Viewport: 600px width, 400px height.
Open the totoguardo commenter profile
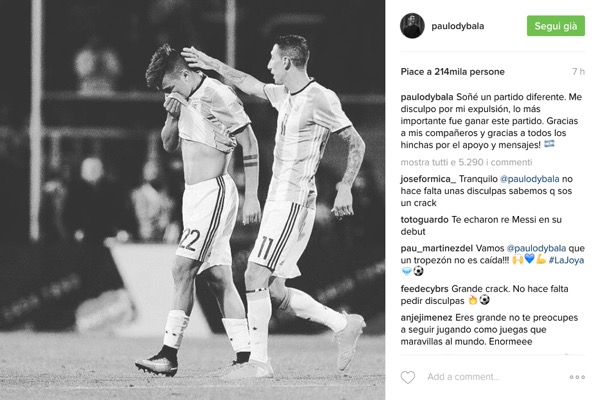(424, 220)
